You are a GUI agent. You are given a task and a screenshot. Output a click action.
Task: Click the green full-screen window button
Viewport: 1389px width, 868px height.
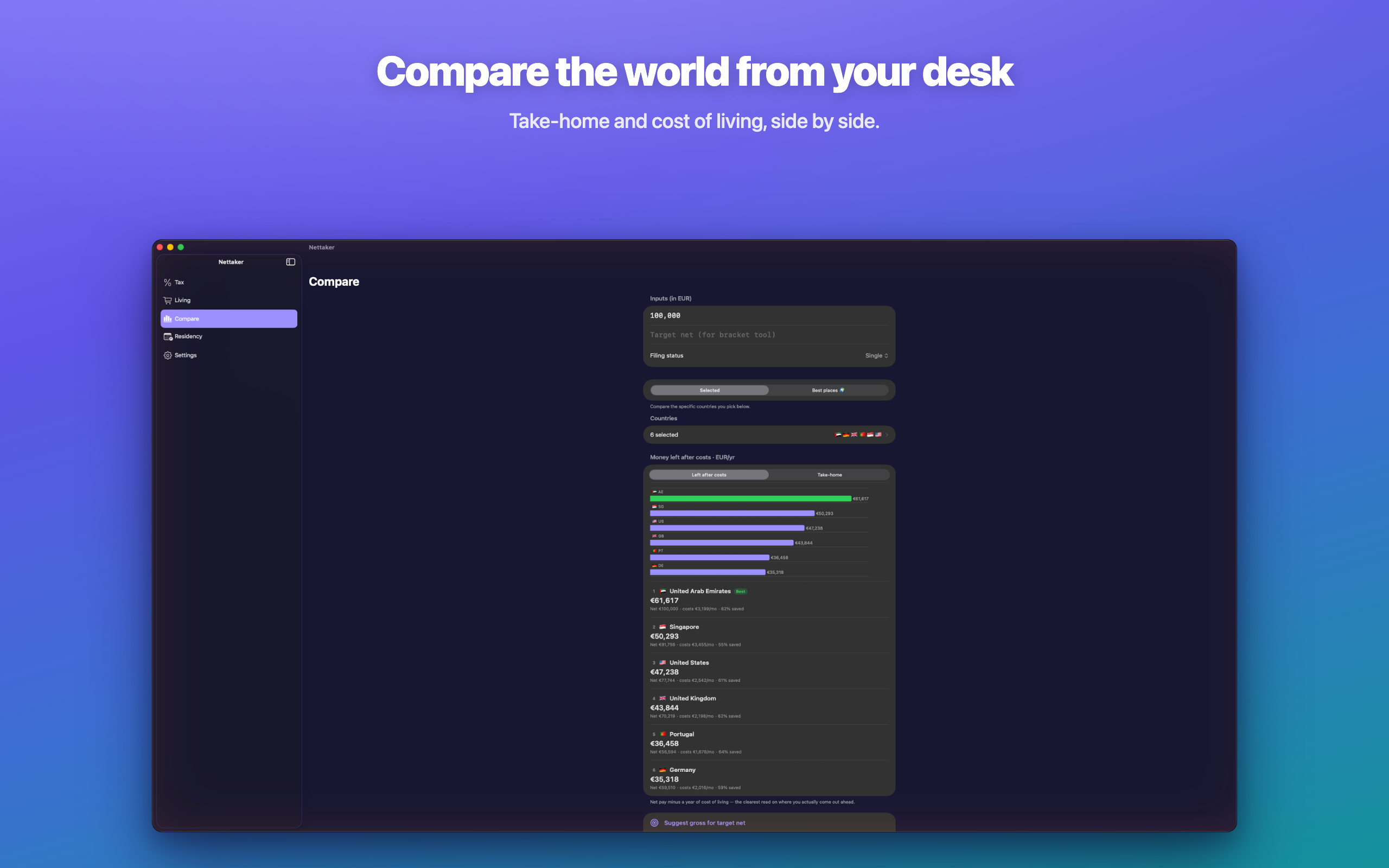(181, 247)
